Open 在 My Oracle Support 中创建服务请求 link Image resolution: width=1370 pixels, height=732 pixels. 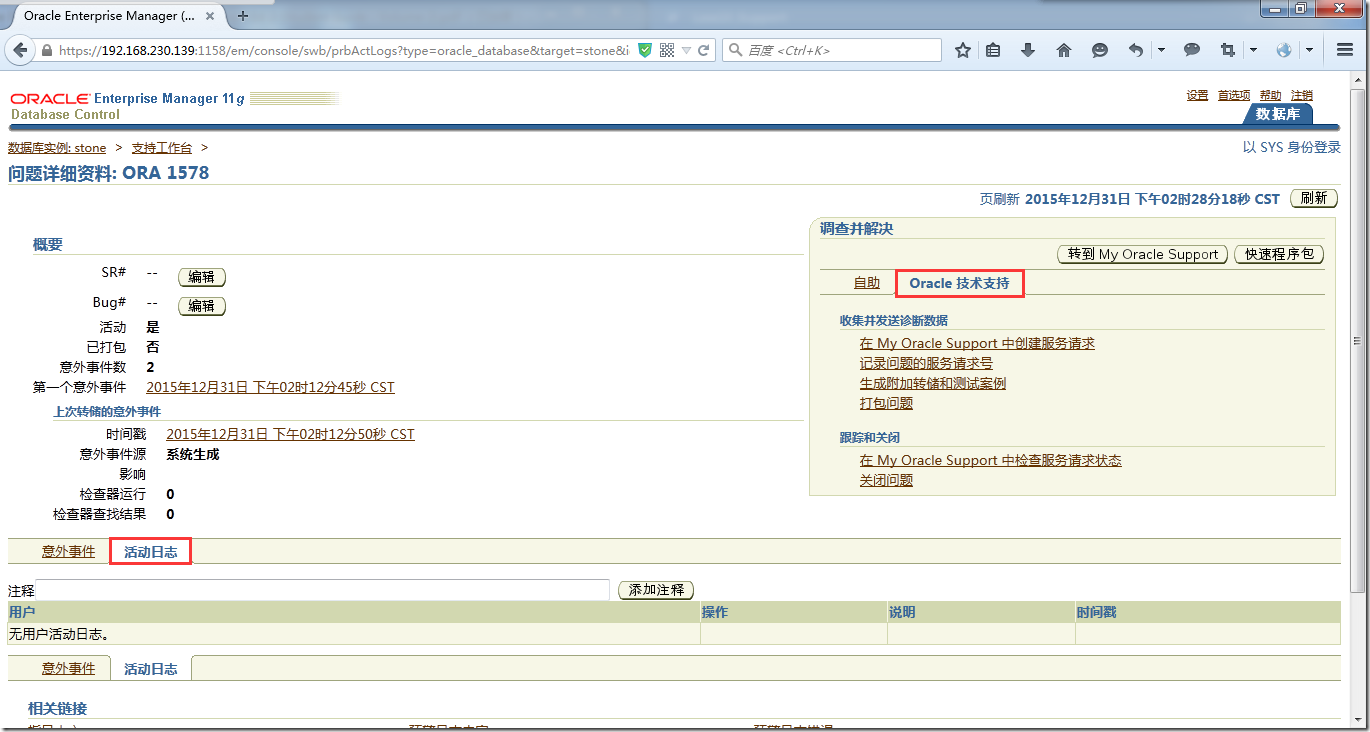coord(977,343)
